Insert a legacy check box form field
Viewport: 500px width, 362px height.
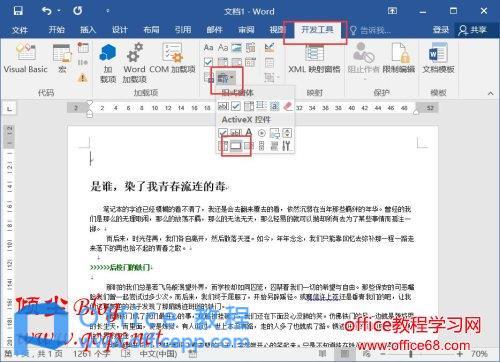coord(236,106)
